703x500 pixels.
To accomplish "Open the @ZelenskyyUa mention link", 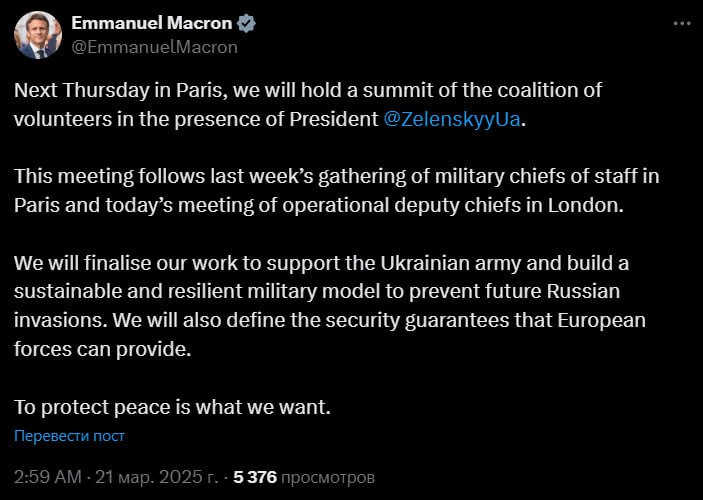I will click(x=451, y=119).
